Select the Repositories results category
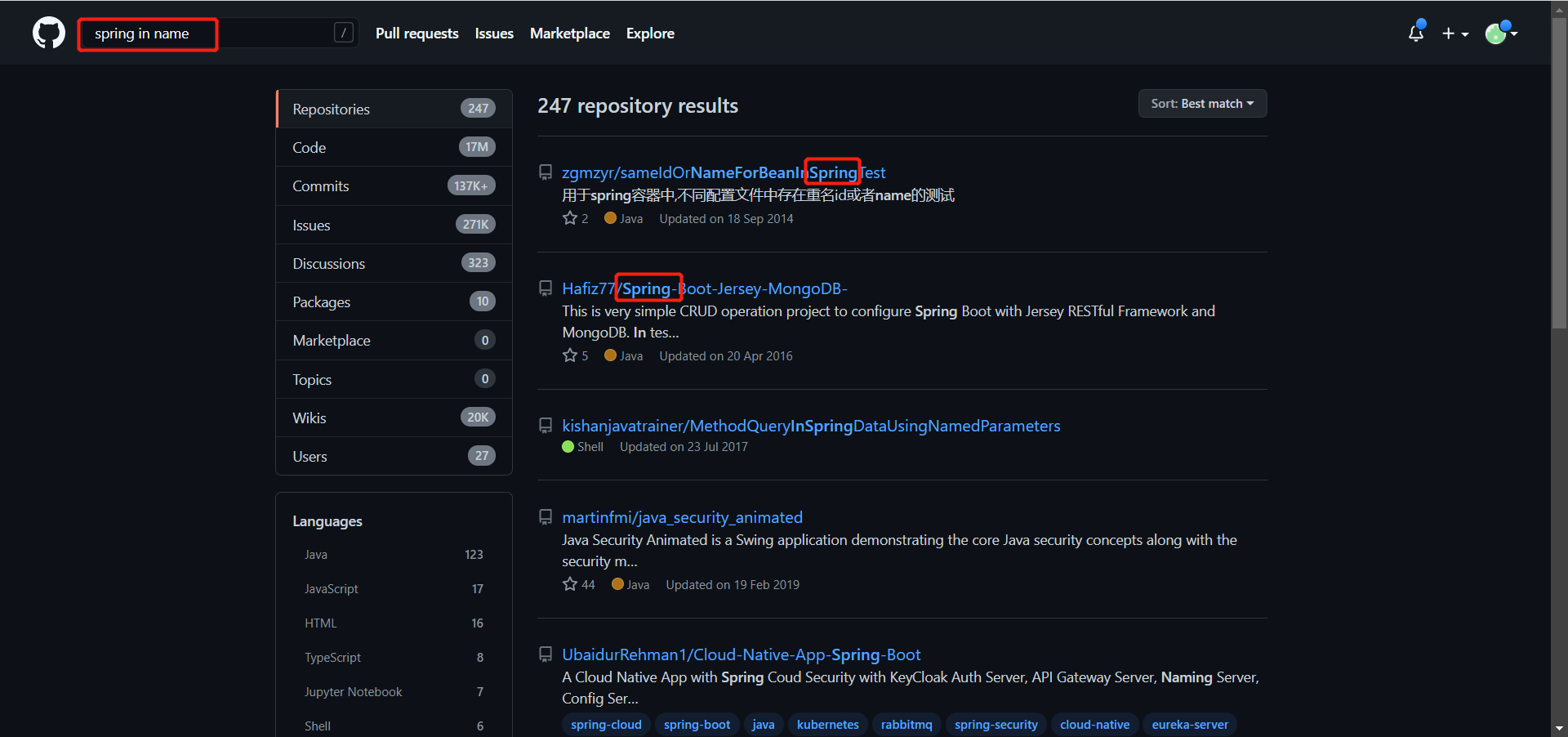Viewport: 1568px width, 737px height. coord(394,109)
